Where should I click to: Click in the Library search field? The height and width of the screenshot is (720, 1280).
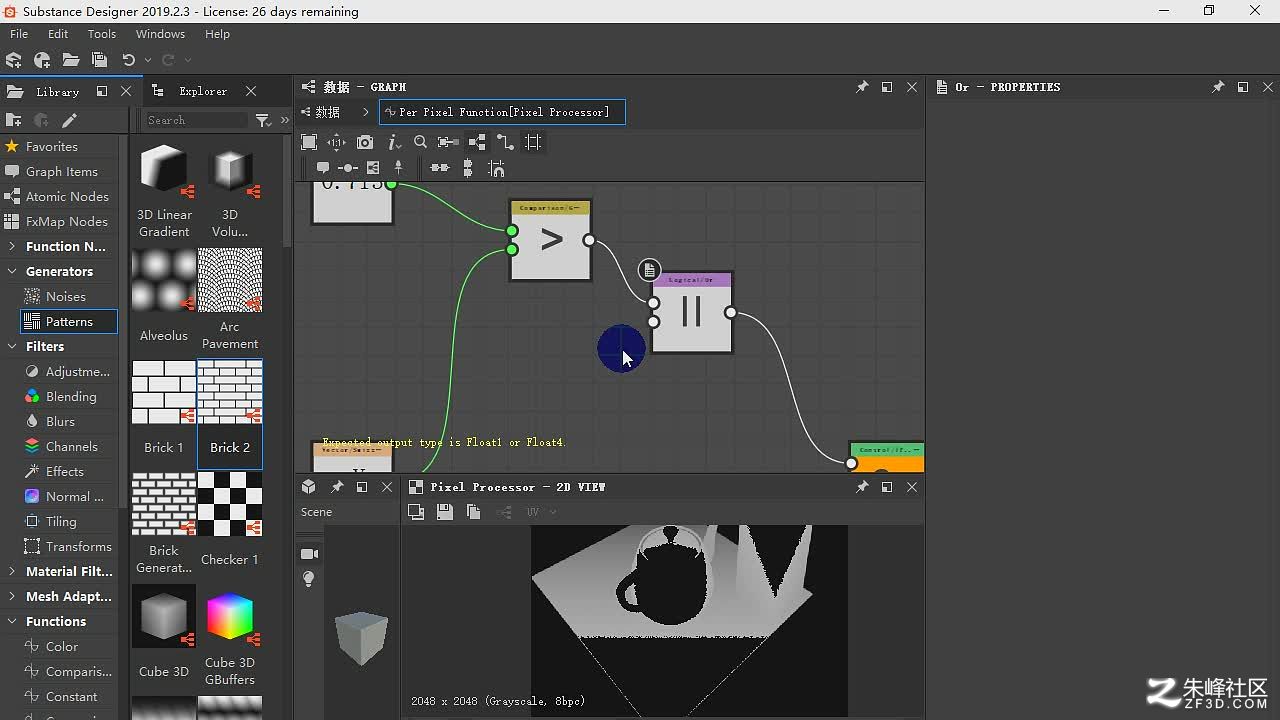196,120
